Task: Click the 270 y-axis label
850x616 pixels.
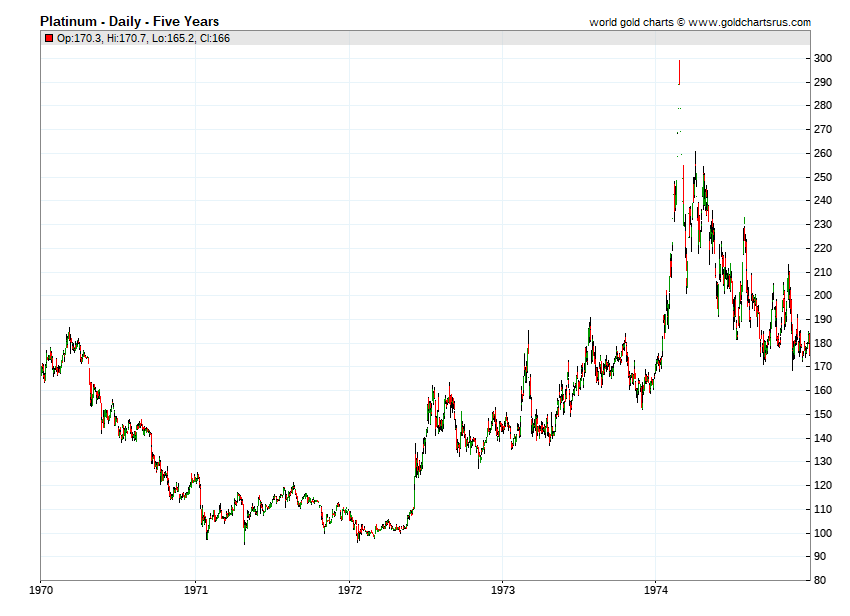Action: [823, 130]
